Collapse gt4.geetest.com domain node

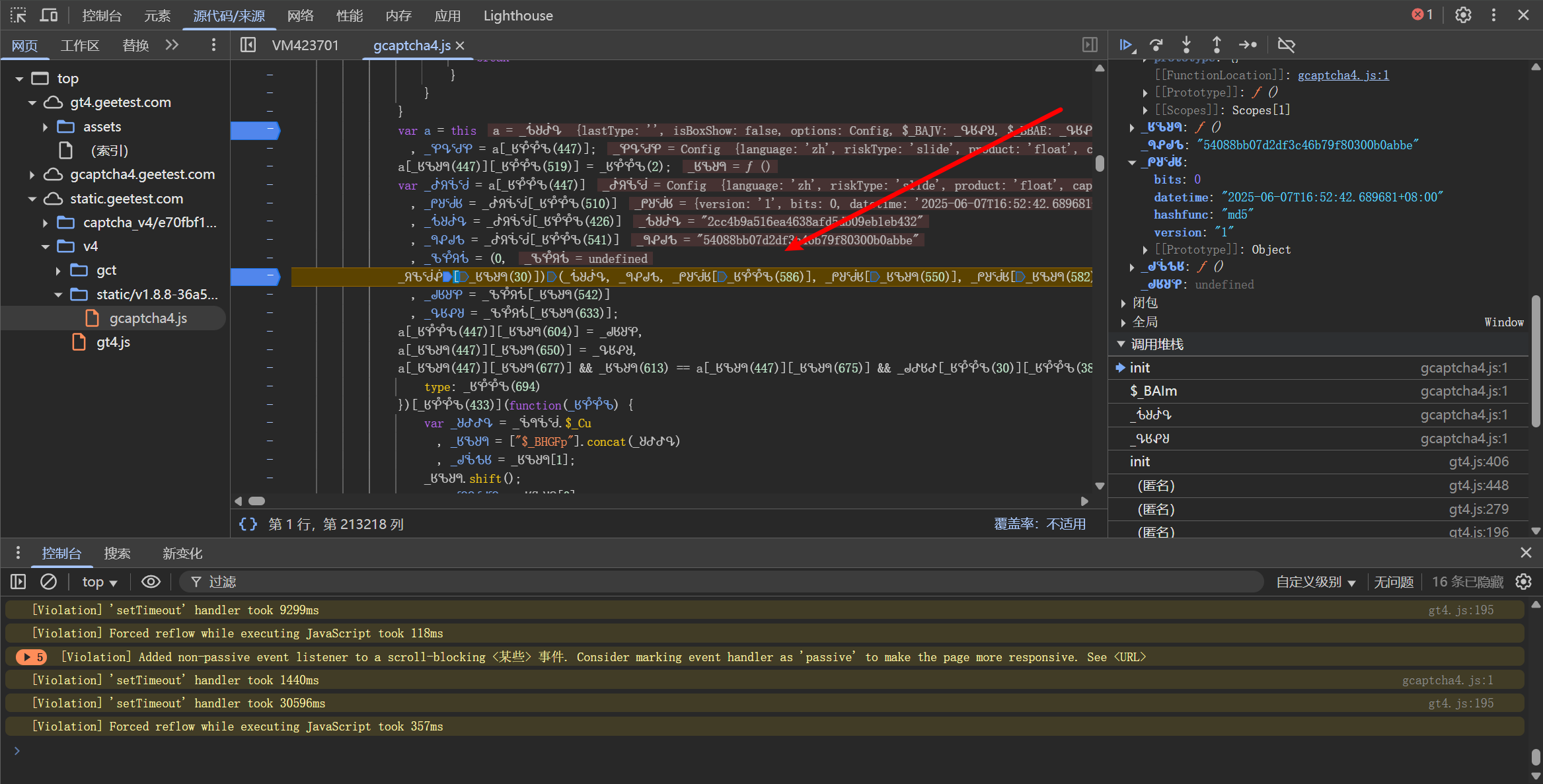[32, 102]
